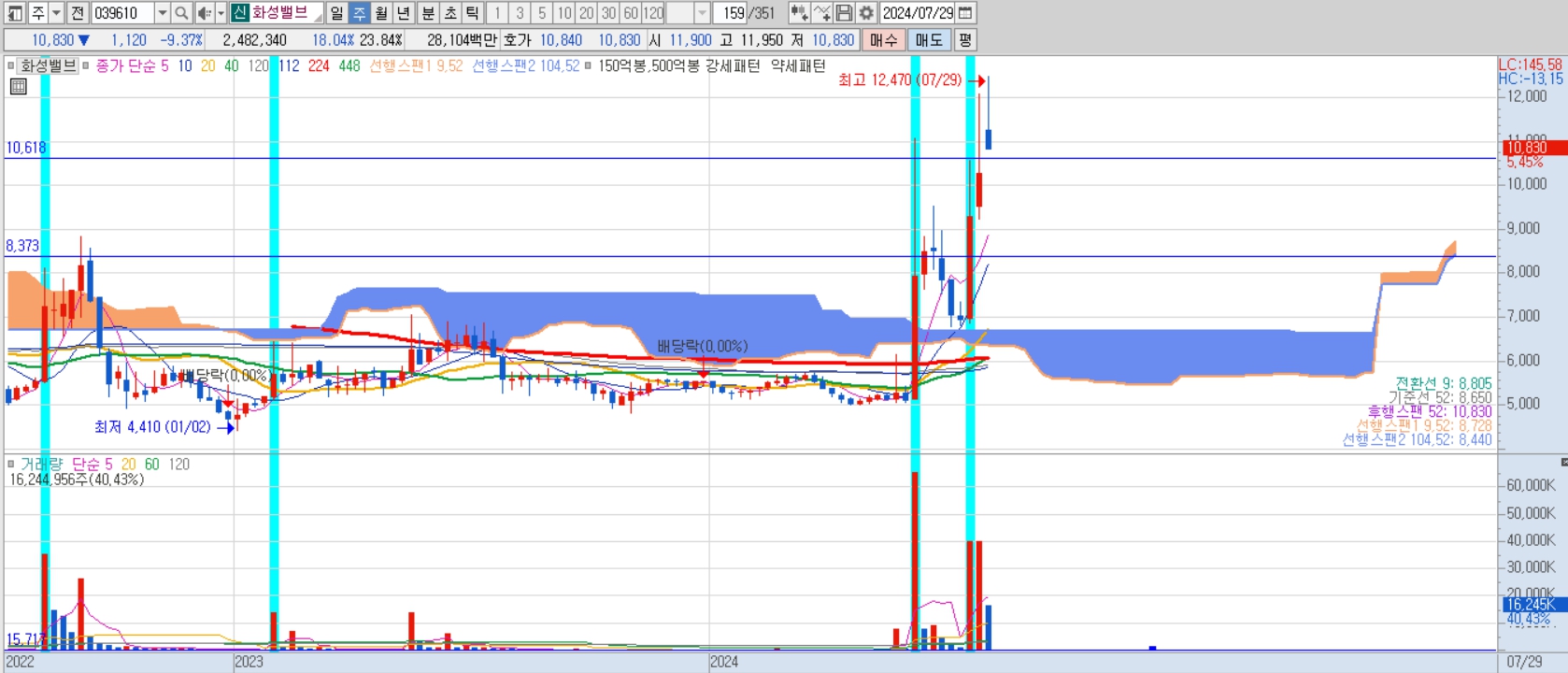
Task: Select the 초 second chart period
Action: 449,13
